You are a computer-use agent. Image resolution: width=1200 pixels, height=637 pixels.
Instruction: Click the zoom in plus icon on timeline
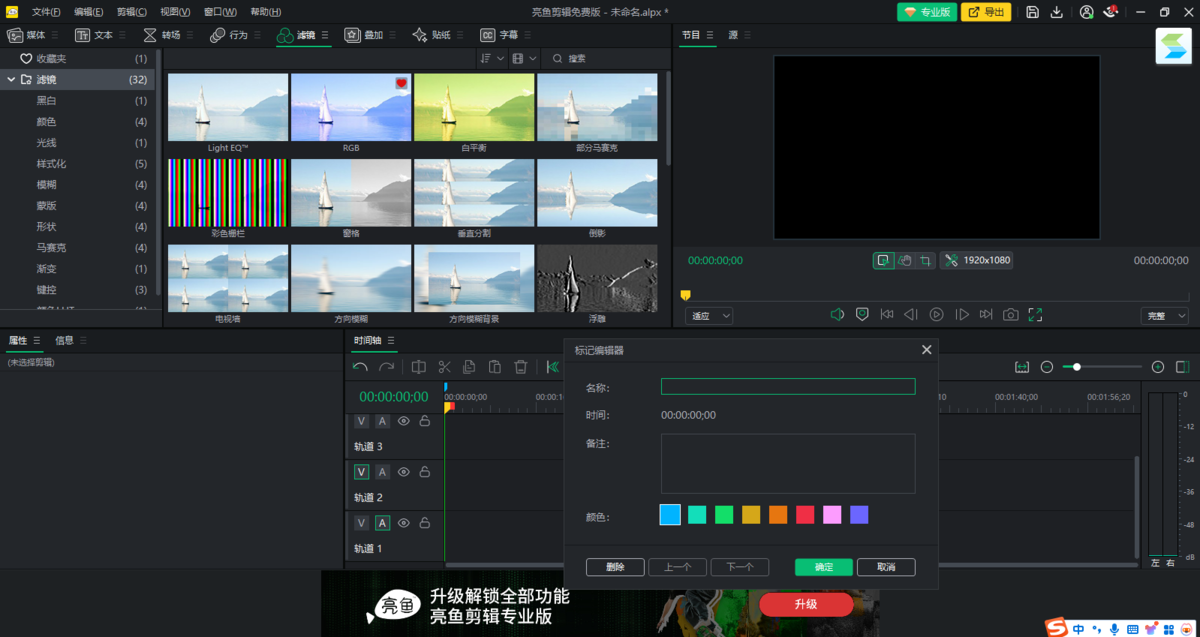tap(1158, 367)
